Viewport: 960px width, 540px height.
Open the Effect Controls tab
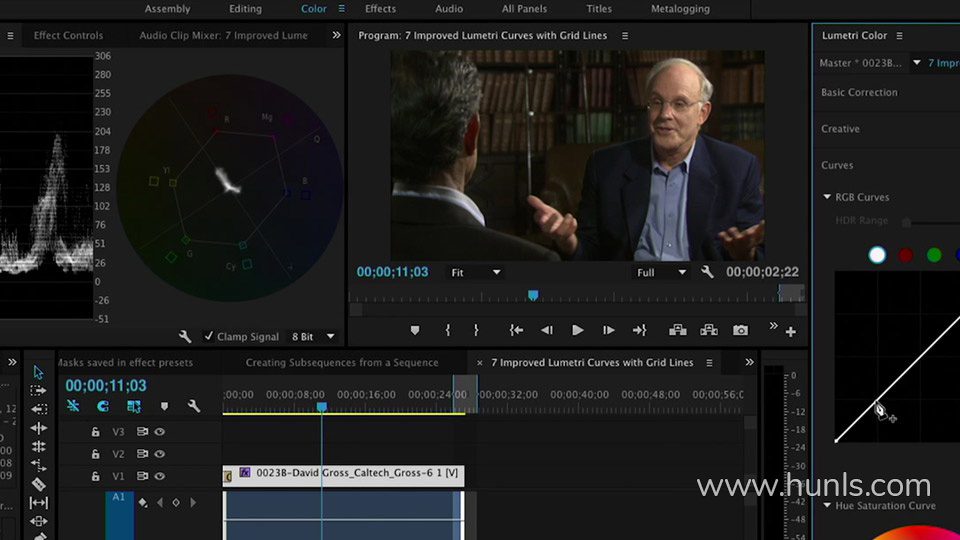coord(69,35)
